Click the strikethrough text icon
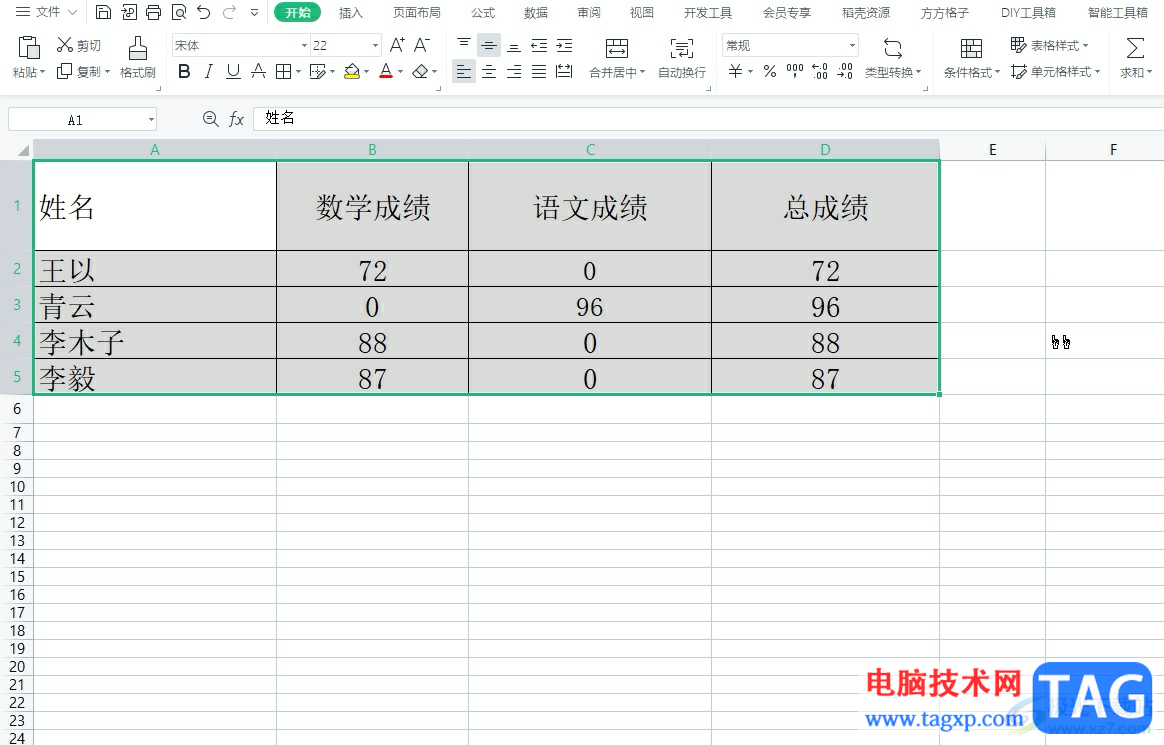Image resolution: width=1164 pixels, height=745 pixels. [258, 71]
